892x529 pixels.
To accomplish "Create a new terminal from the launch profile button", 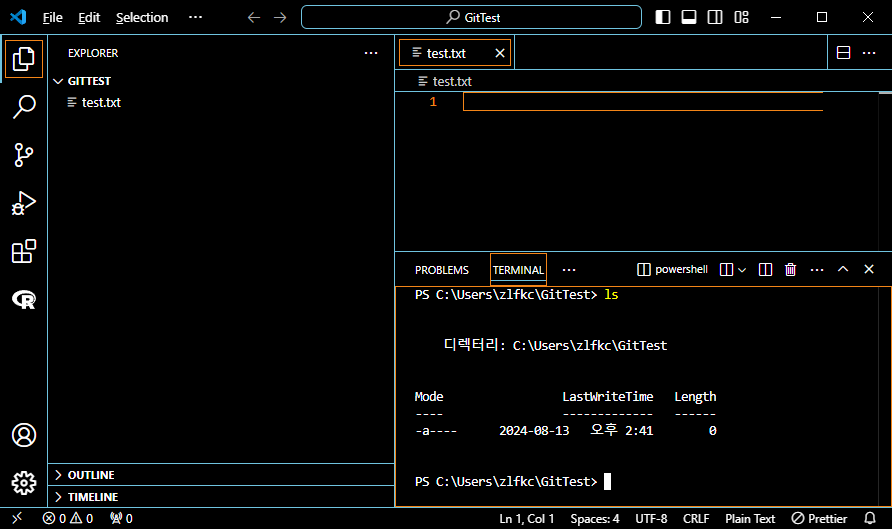I will 726,270.
